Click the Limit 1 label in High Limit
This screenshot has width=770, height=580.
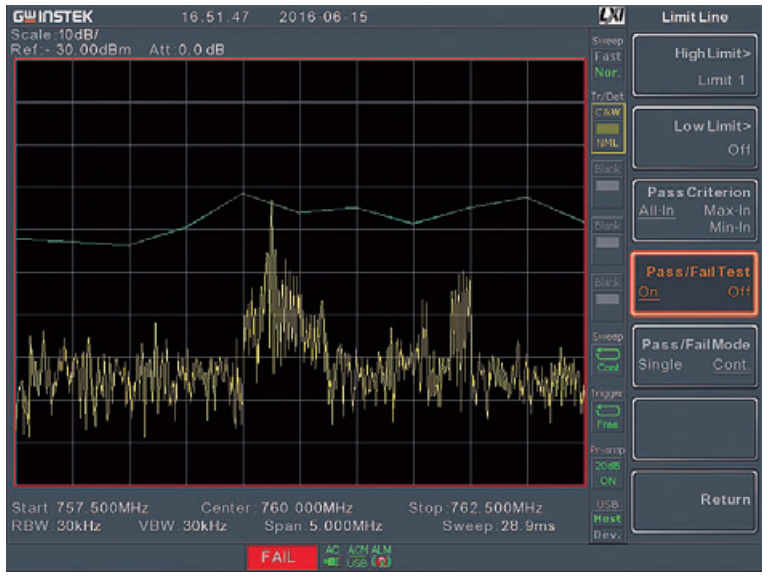pyautogui.click(x=721, y=80)
